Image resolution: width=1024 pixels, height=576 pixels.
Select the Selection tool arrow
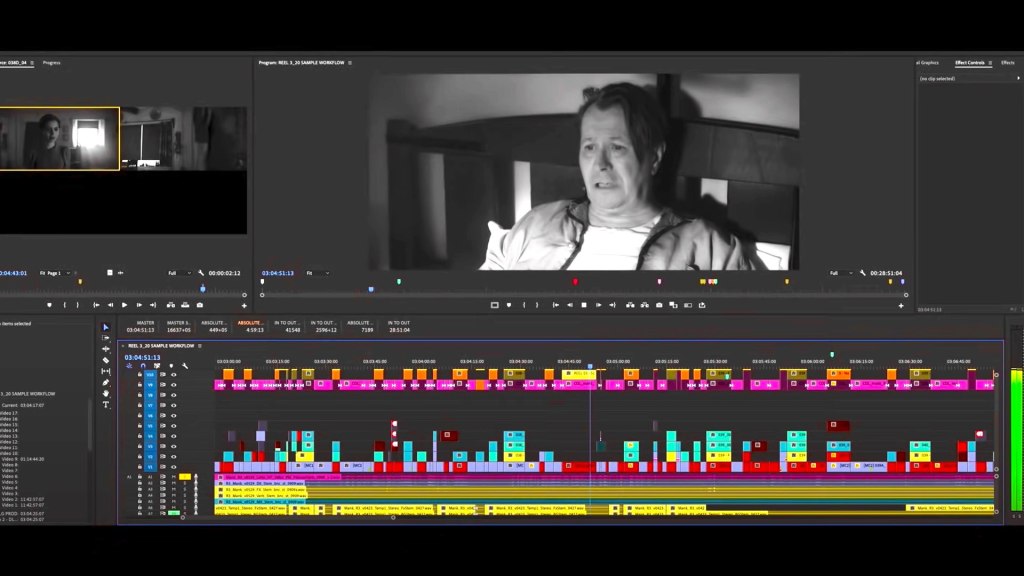click(x=106, y=327)
